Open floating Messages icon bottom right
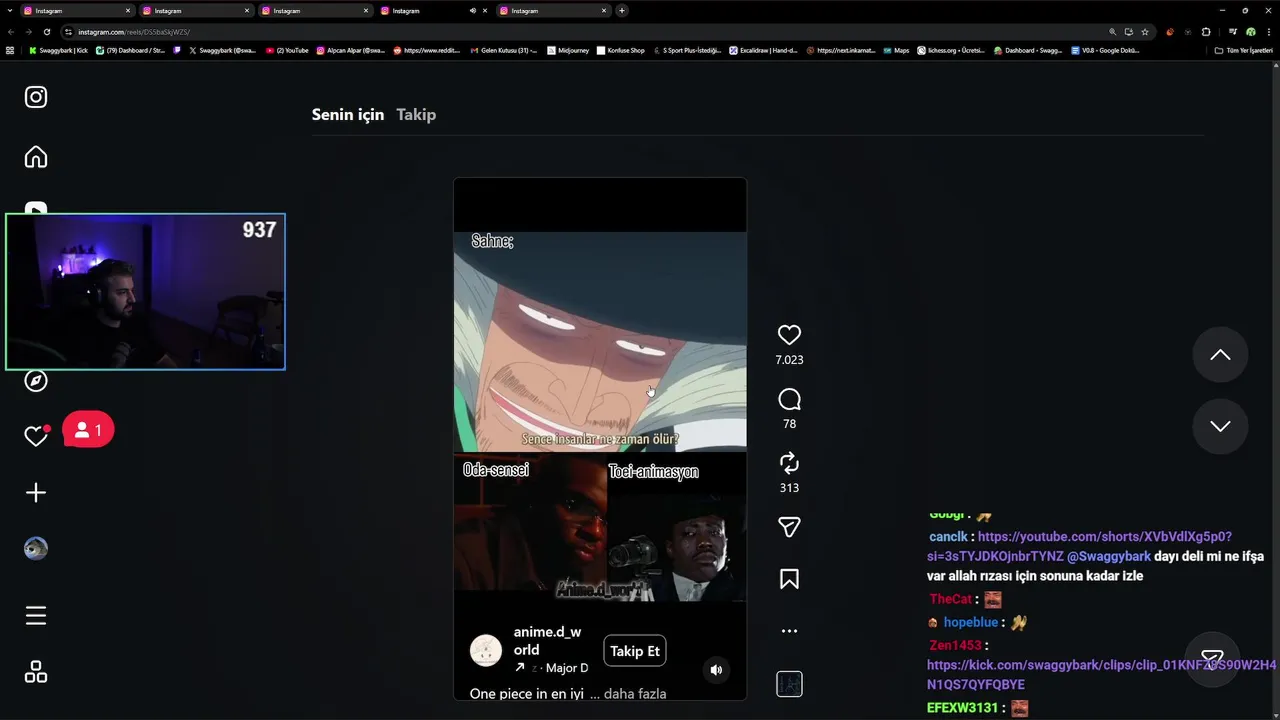 point(1212,659)
